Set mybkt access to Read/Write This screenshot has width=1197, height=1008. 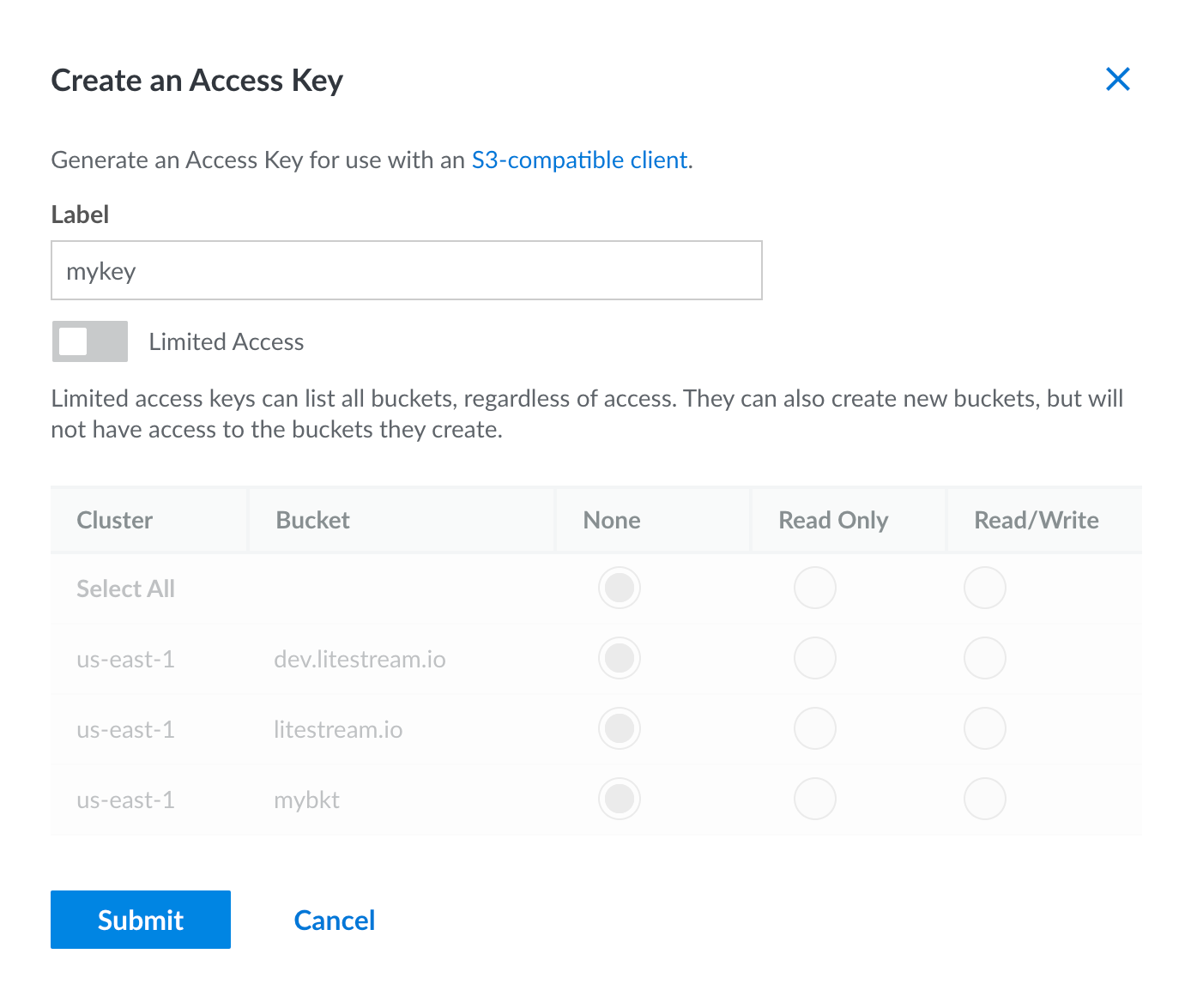click(984, 799)
